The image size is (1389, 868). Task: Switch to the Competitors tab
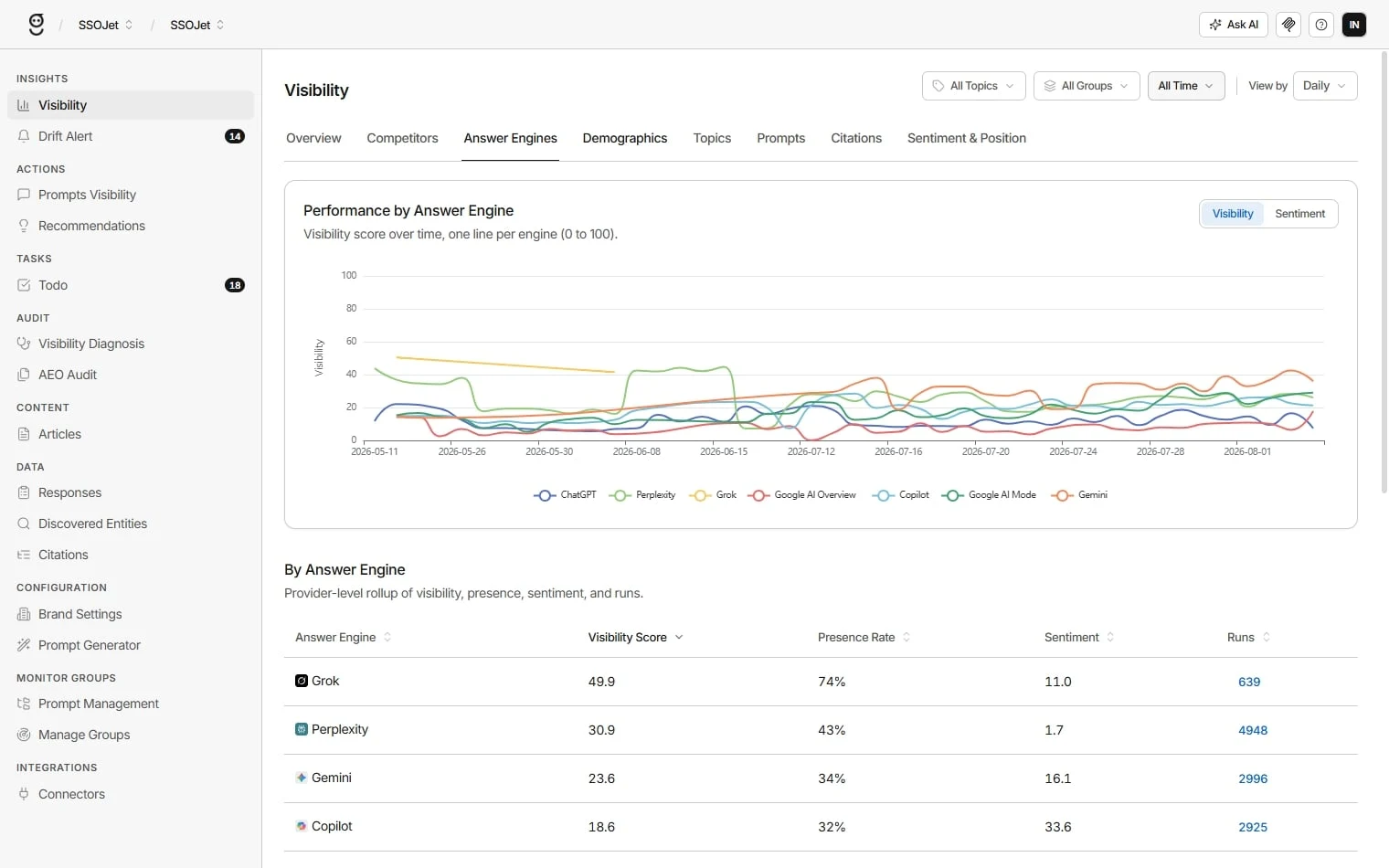(x=402, y=138)
